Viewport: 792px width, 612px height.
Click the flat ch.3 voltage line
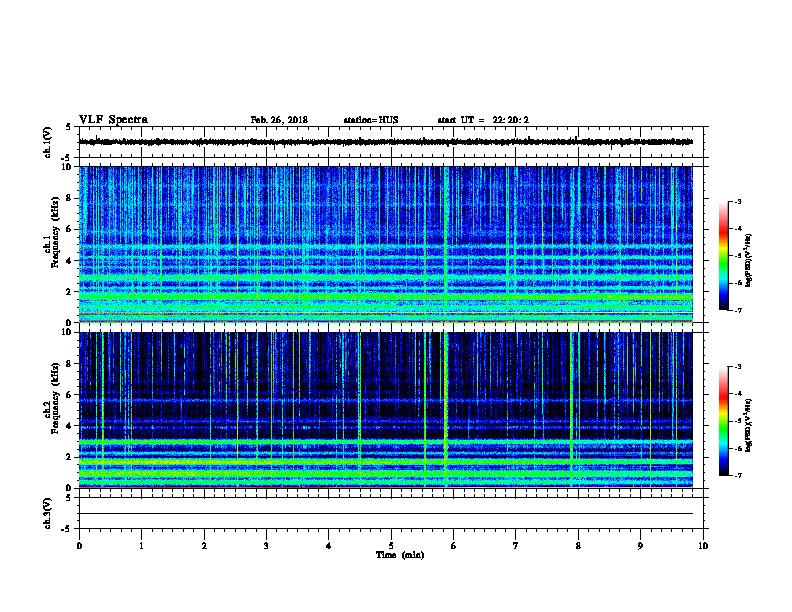point(386,514)
